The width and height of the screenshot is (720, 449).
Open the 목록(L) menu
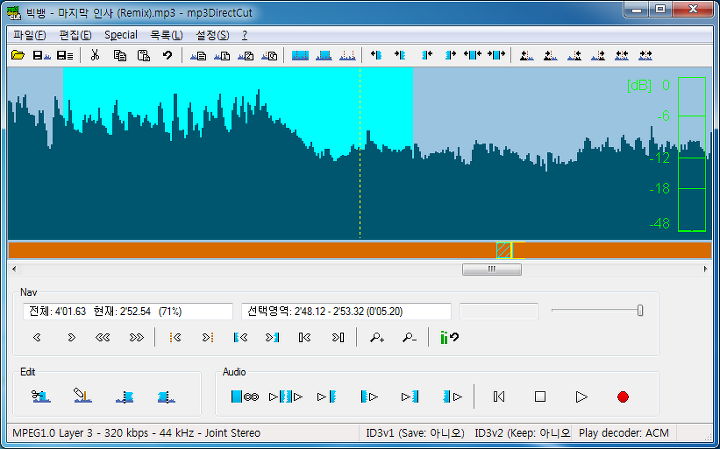(x=166, y=35)
